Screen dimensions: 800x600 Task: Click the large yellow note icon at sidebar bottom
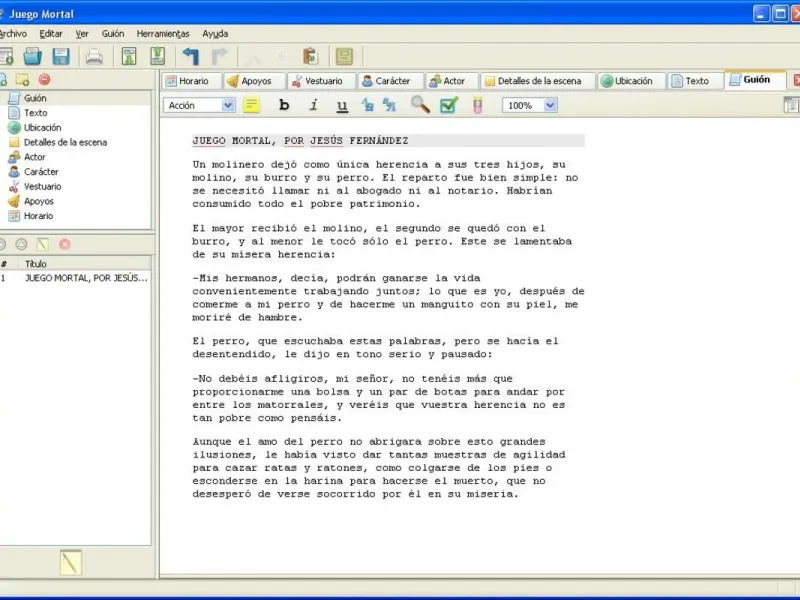[70, 563]
